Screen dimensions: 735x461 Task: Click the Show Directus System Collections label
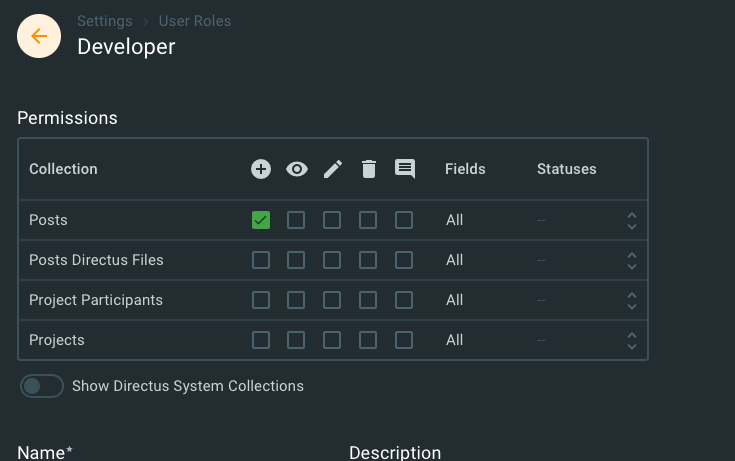(188, 386)
